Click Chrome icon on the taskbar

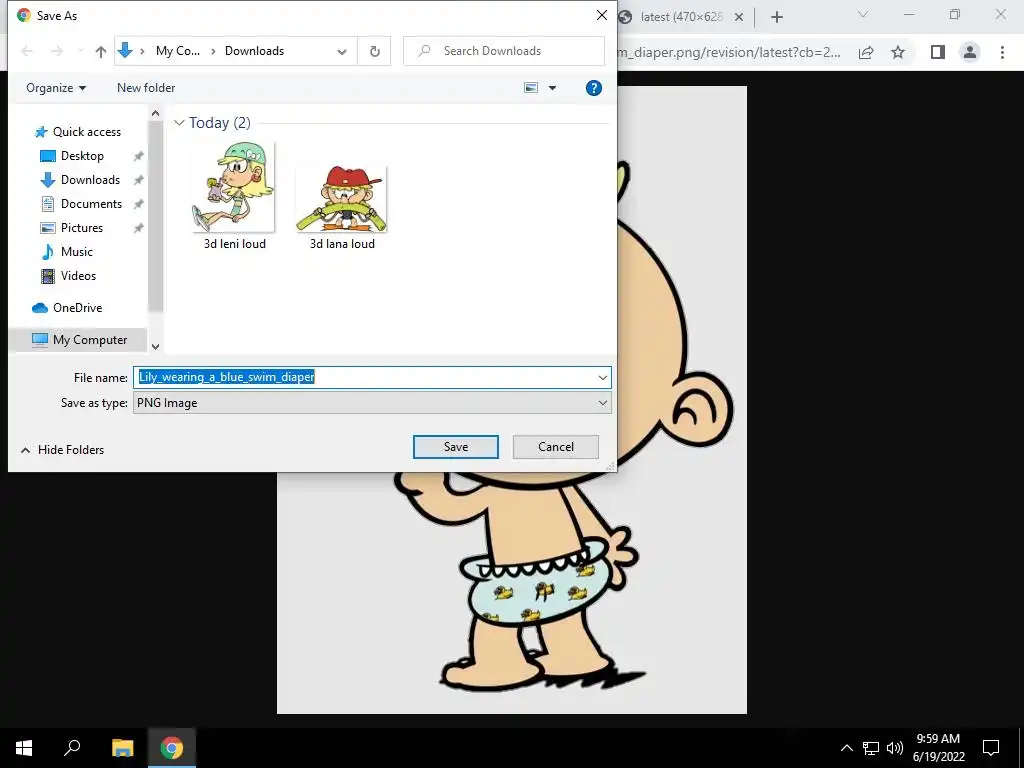172,748
